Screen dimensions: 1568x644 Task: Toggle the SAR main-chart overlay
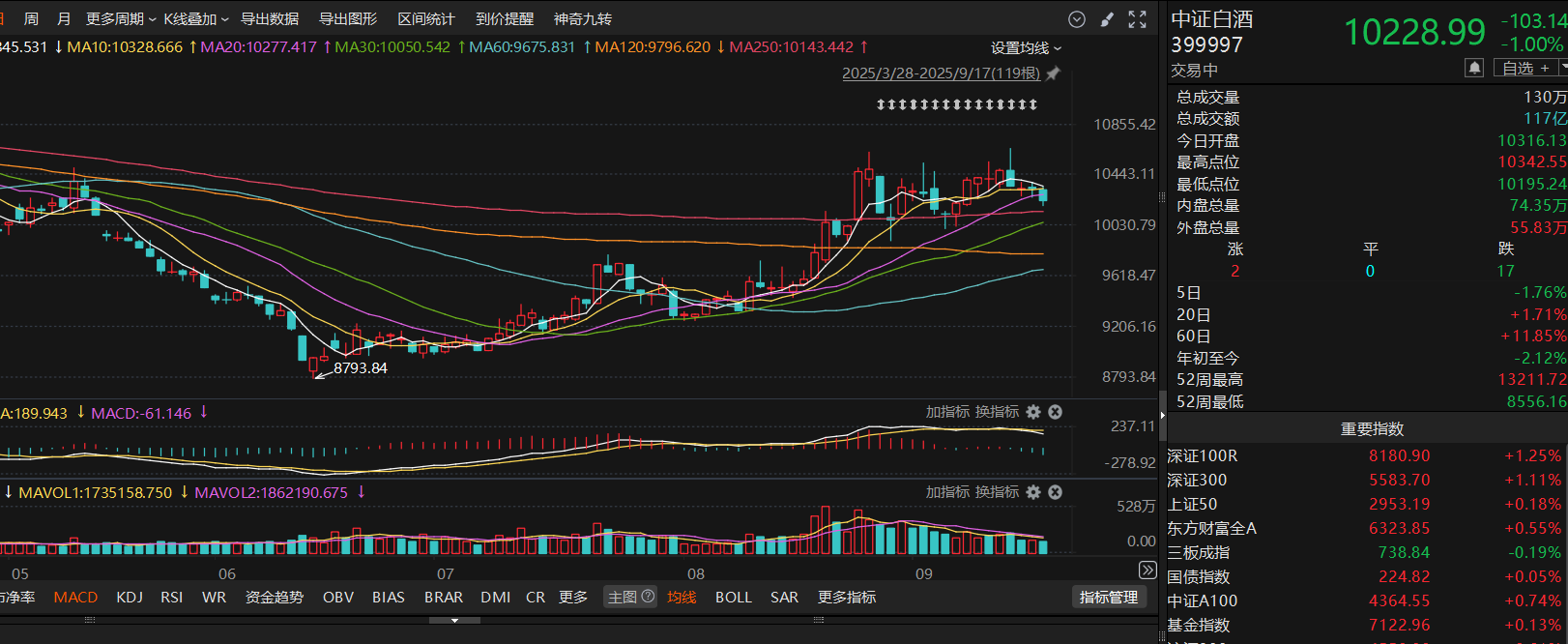(785, 598)
